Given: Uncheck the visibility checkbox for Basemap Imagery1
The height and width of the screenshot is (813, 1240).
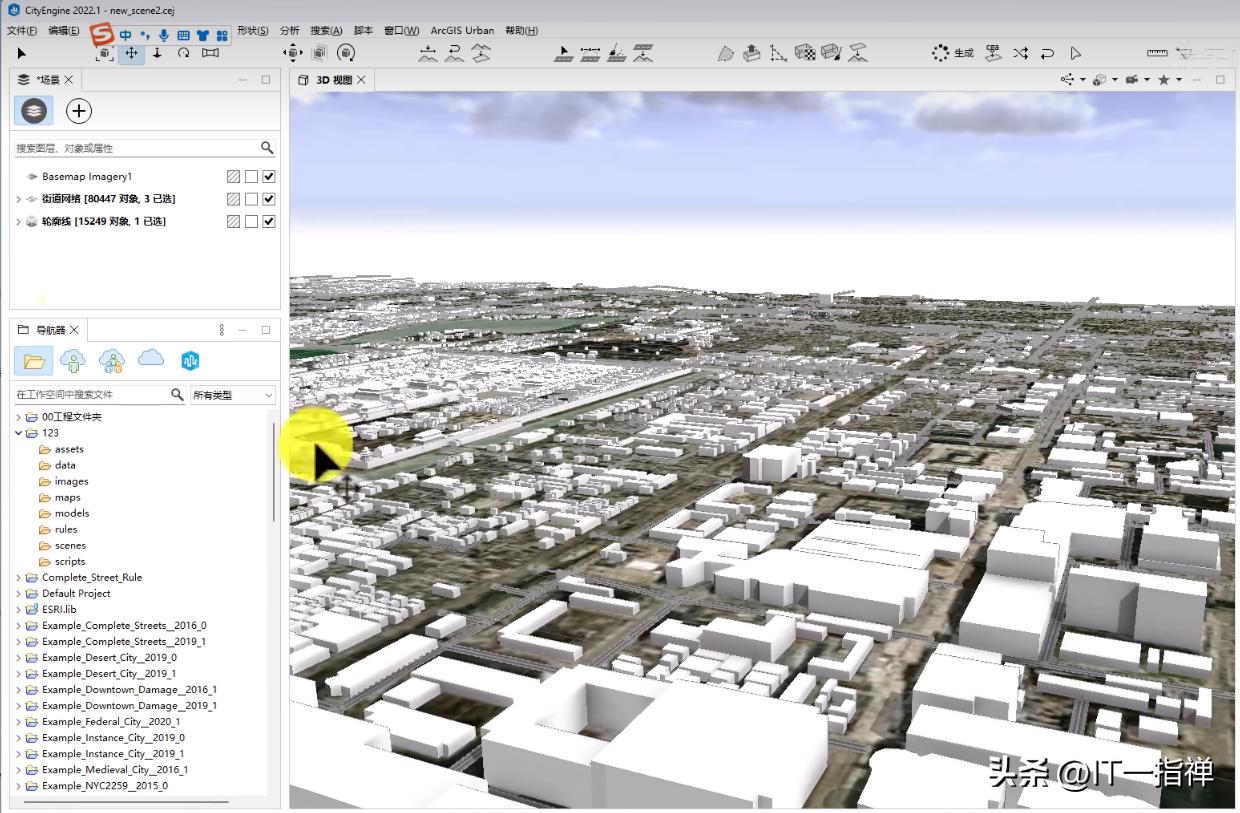Looking at the screenshot, I should tap(268, 175).
